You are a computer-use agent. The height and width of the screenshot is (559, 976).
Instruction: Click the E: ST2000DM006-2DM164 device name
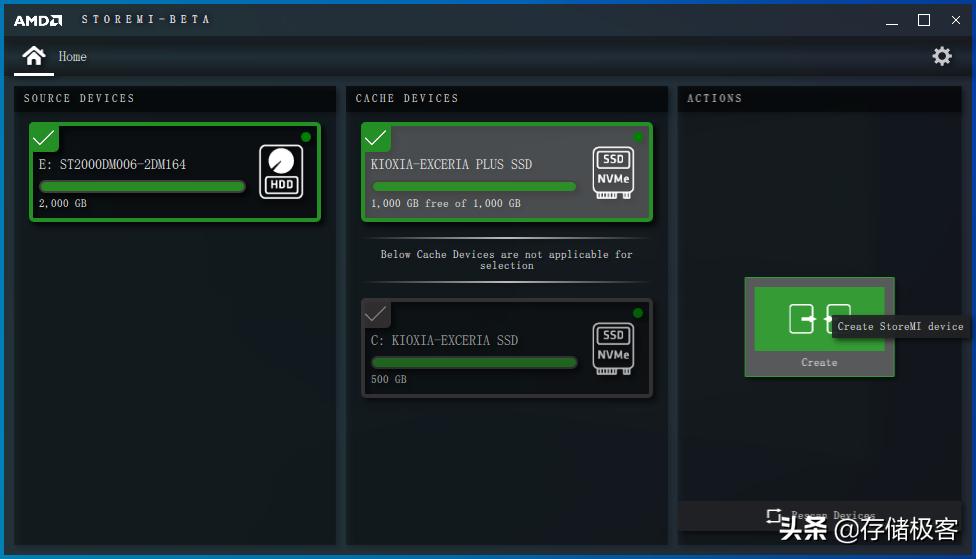click(112, 164)
